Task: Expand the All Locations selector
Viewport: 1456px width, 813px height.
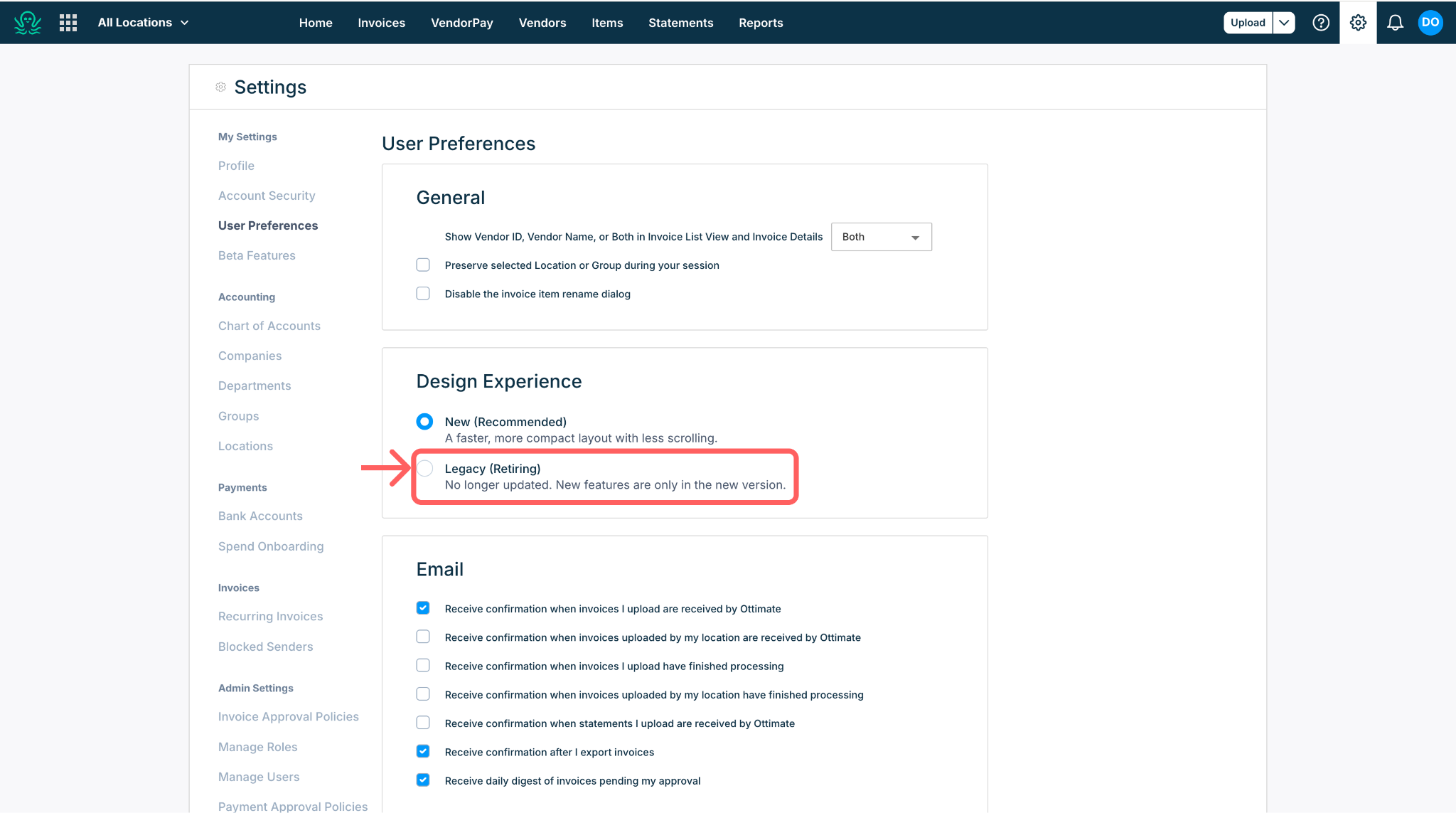Action: tap(143, 23)
